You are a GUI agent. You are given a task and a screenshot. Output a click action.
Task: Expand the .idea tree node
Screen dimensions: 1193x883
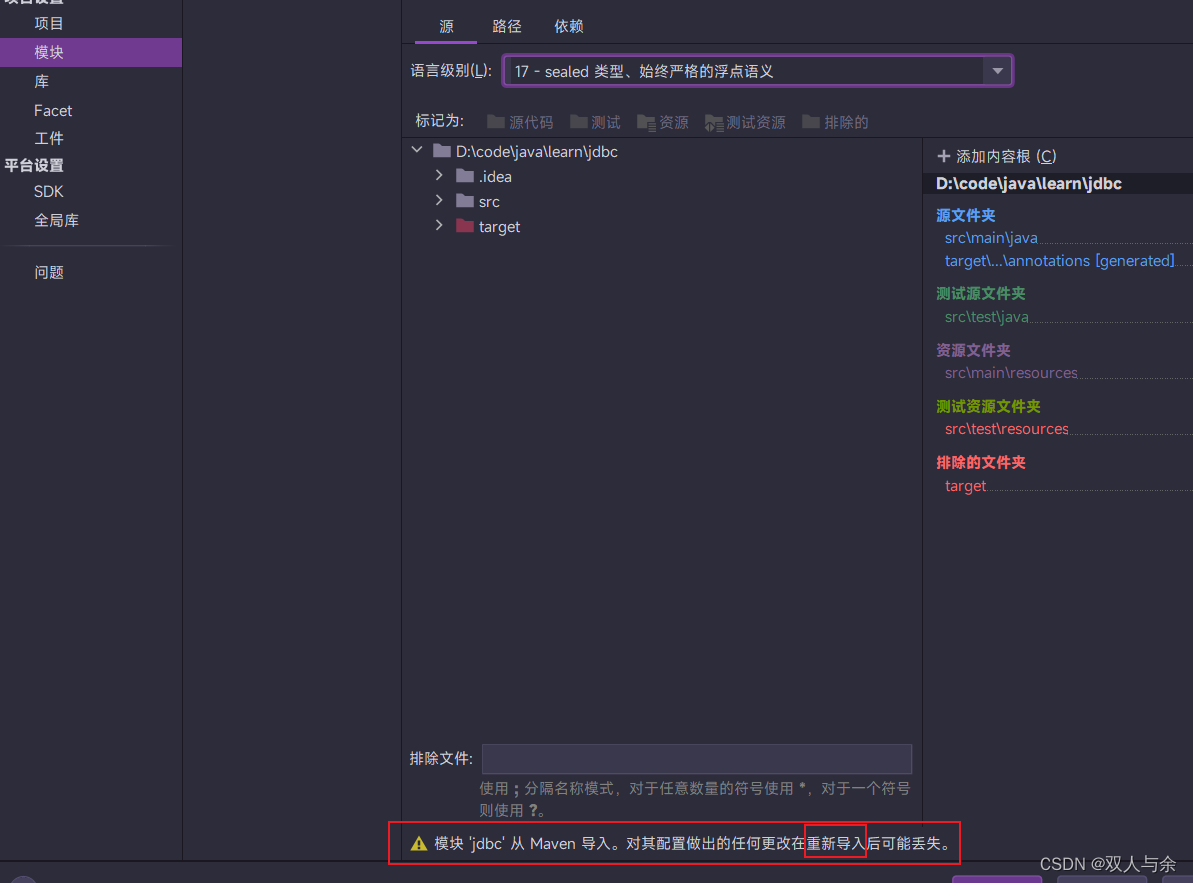[x=439, y=176]
